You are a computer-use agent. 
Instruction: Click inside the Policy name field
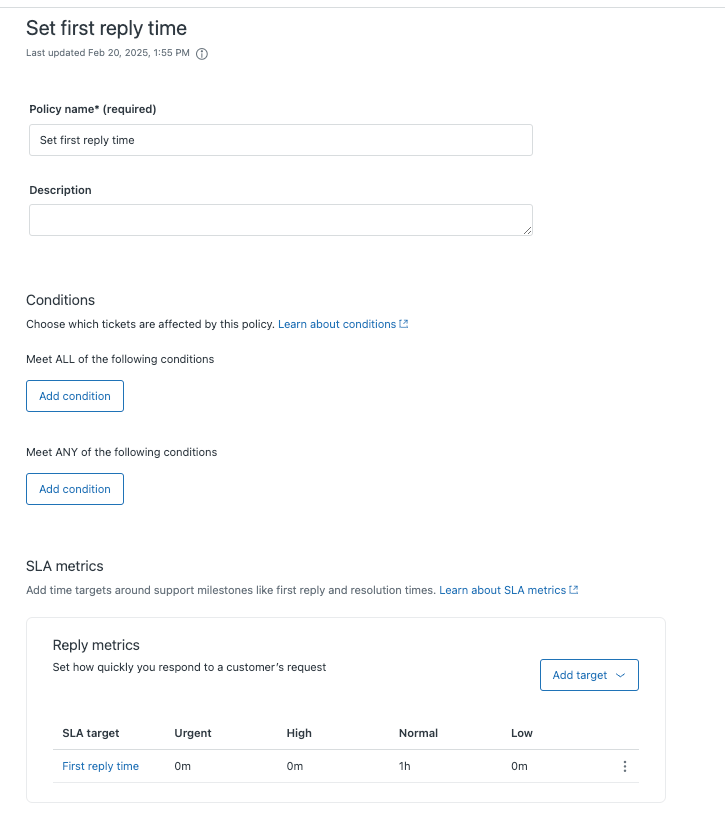pos(280,140)
